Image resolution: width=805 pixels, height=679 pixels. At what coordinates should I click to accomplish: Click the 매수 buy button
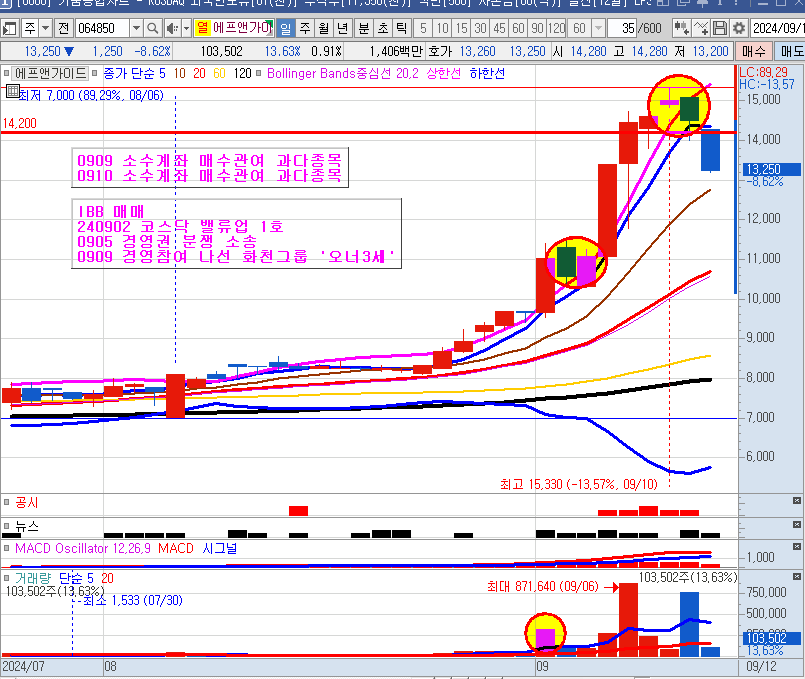coord(753,50)
